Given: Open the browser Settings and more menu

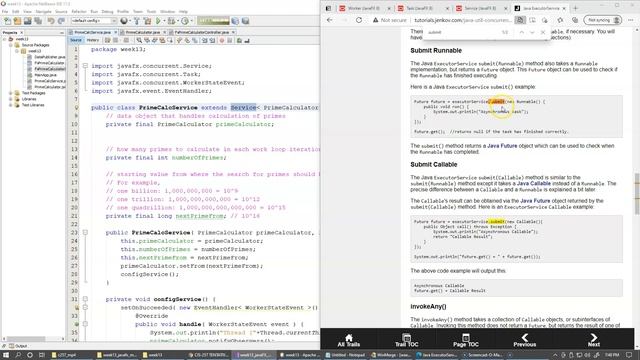Looking at the screenshot, I should [x=631, y=20].
